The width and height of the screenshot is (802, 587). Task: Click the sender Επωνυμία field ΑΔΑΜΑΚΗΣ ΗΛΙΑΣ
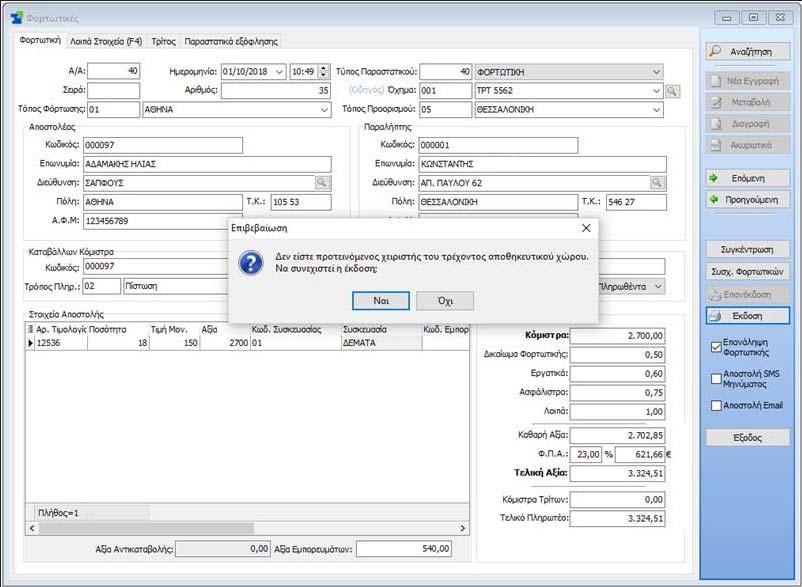(x=207, y=164)
